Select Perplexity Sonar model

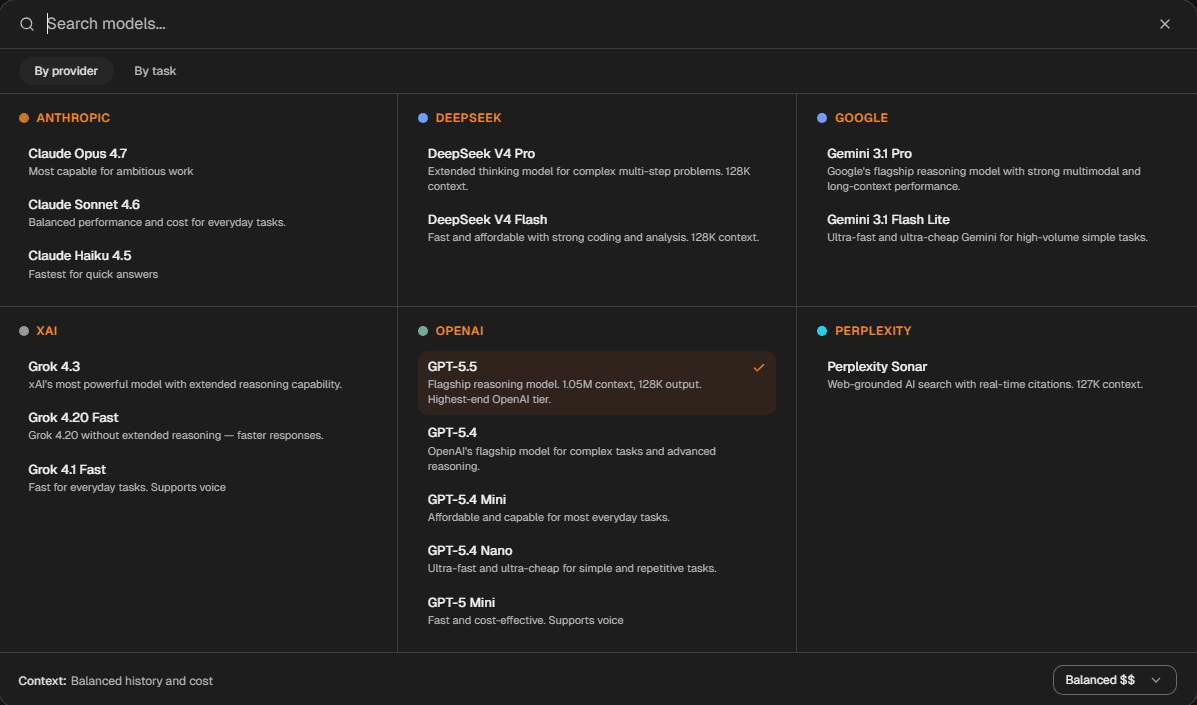[996, 375]
